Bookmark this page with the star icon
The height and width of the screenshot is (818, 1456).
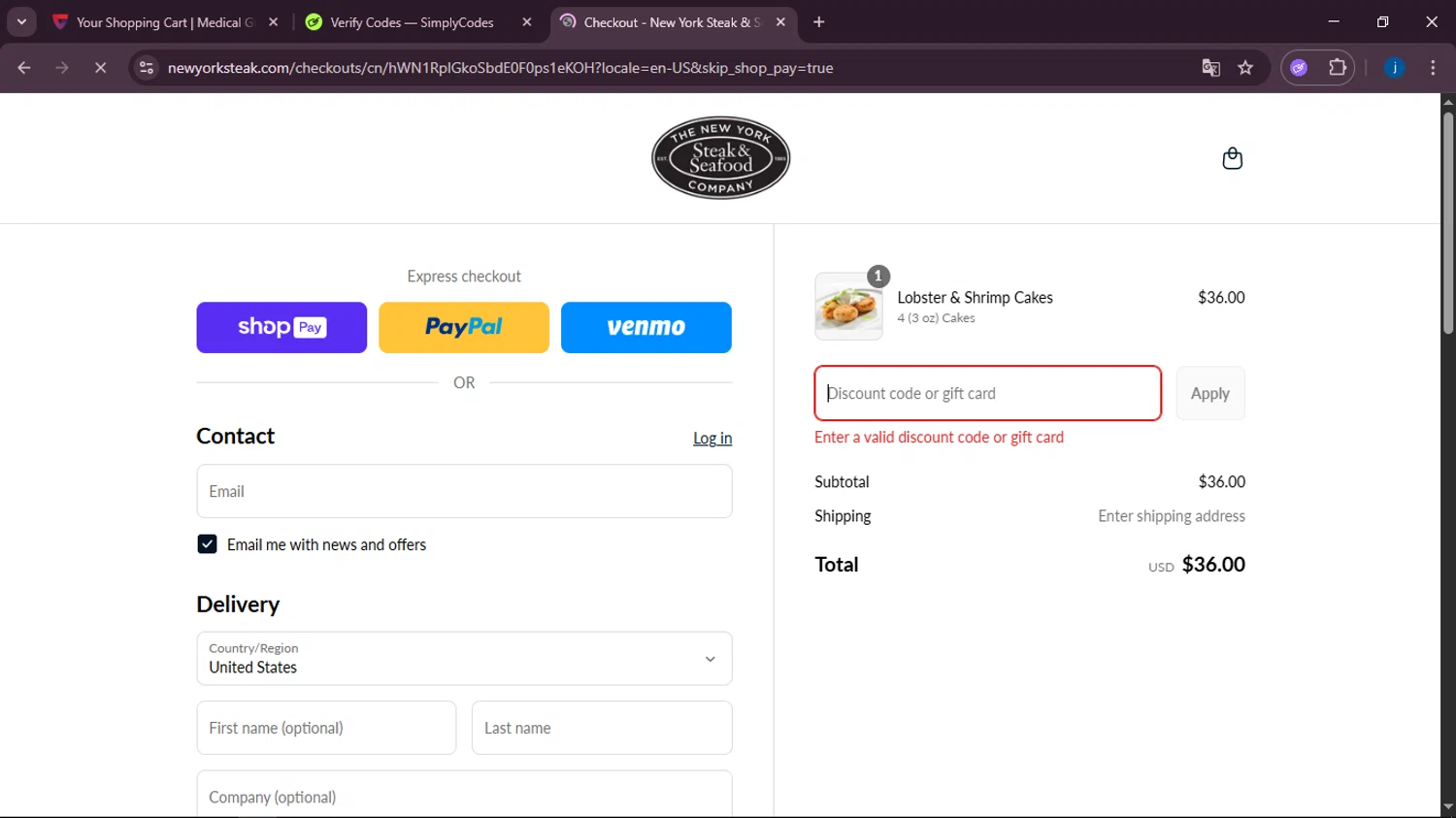1245,68
